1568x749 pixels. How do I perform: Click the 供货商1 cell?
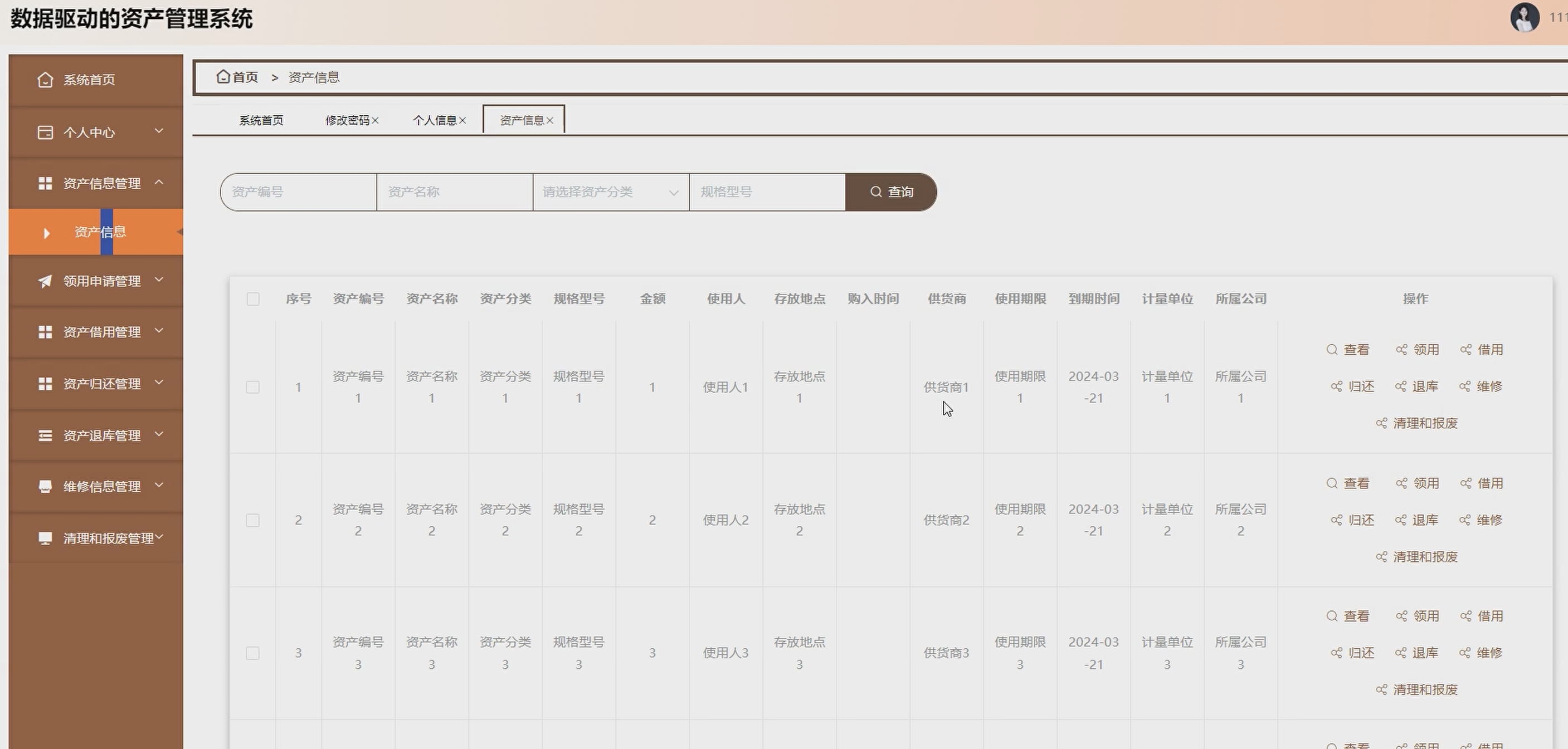[x=947, y=387]
